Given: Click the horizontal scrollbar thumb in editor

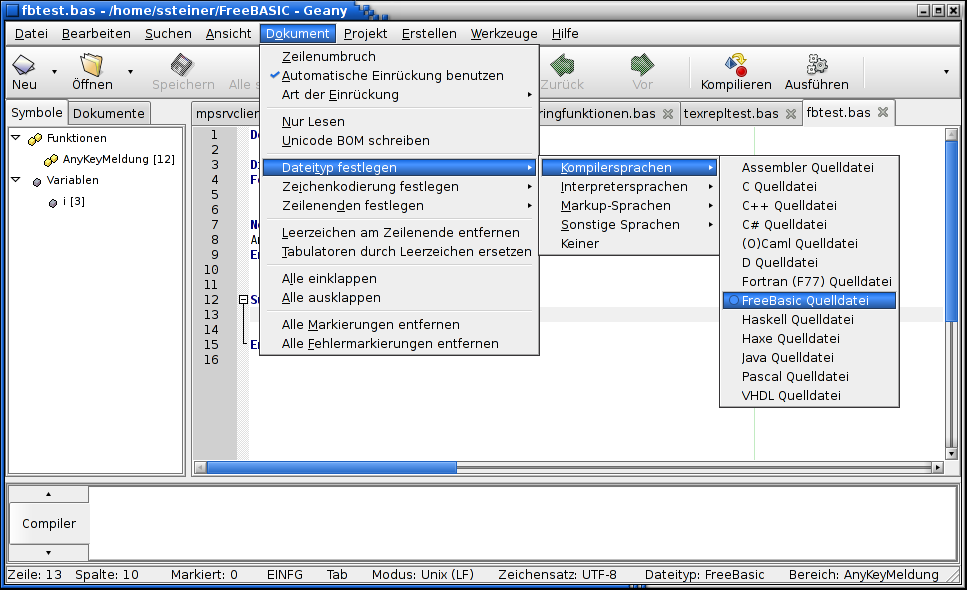Looking at the screenshot, I should pos(332,468).
